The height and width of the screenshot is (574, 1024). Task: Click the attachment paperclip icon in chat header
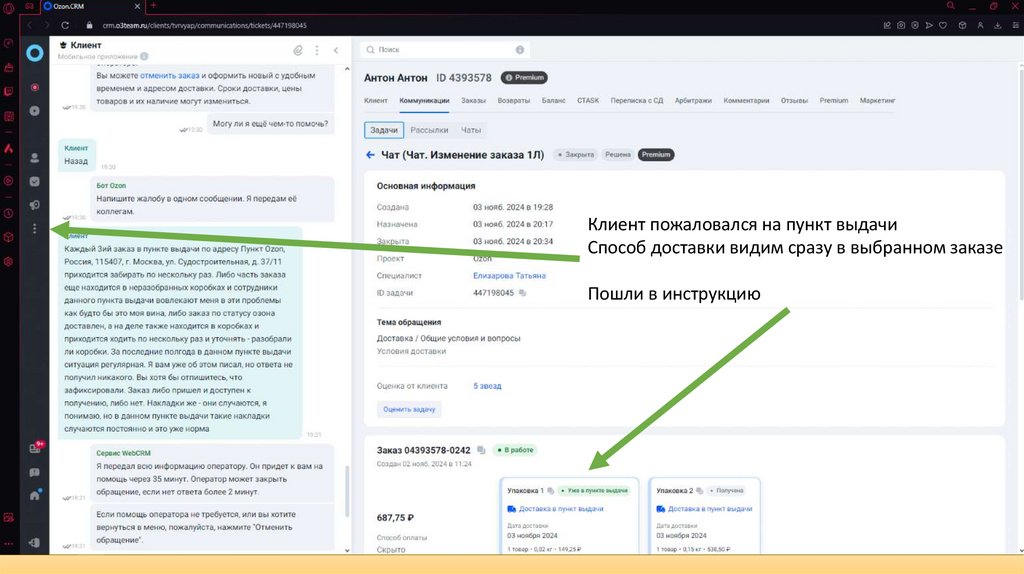[x=298, y=50]
